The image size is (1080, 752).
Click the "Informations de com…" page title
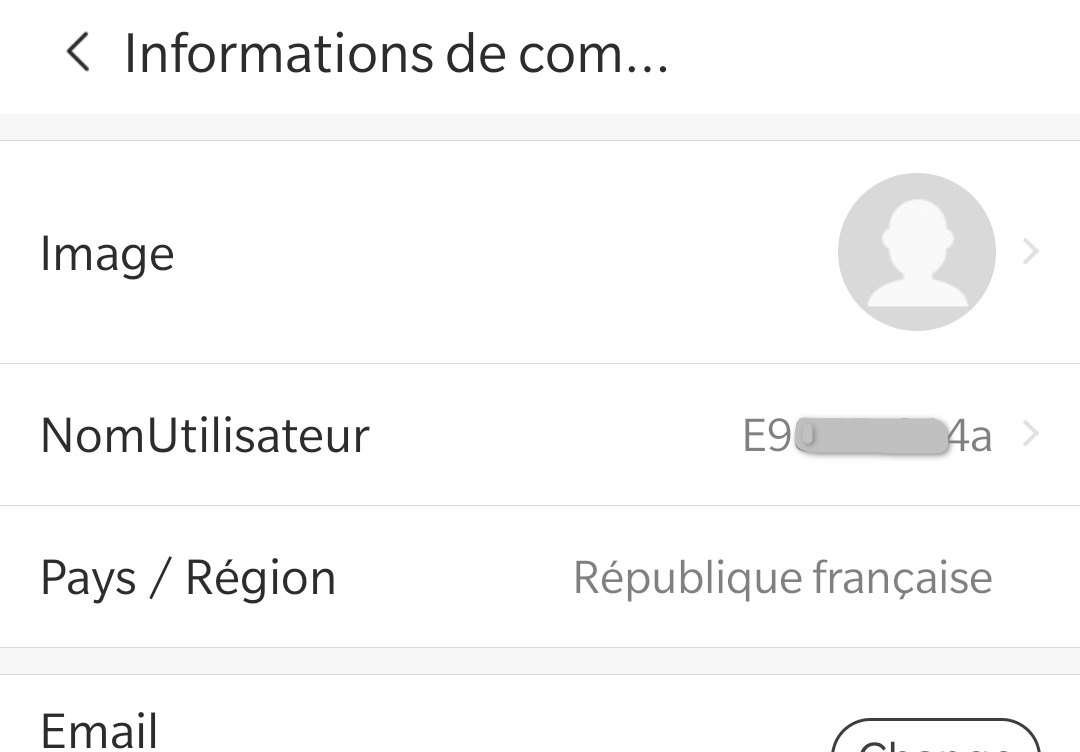(x=395, y=54)
